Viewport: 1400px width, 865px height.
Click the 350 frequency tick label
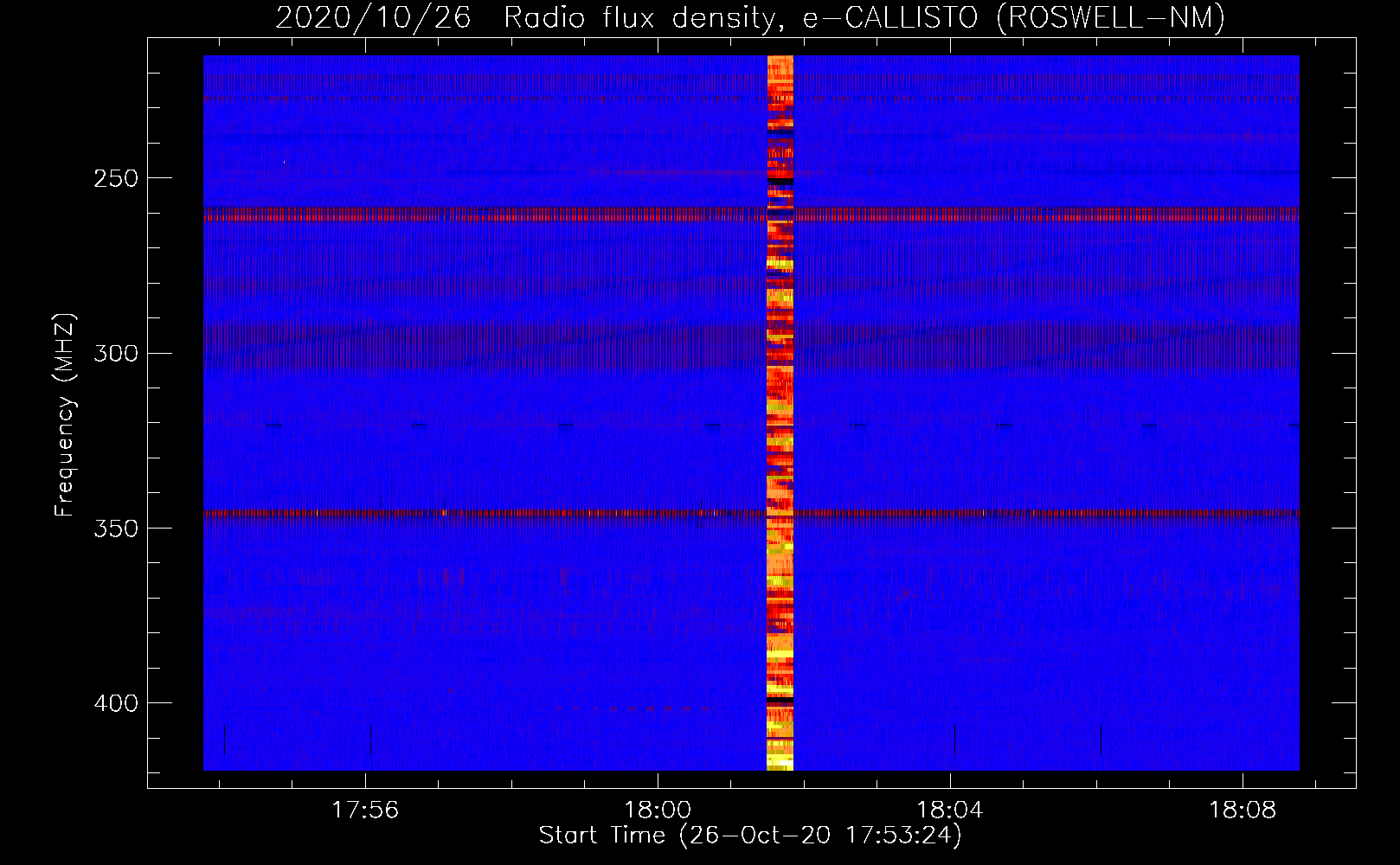click(x=116, y=529)
